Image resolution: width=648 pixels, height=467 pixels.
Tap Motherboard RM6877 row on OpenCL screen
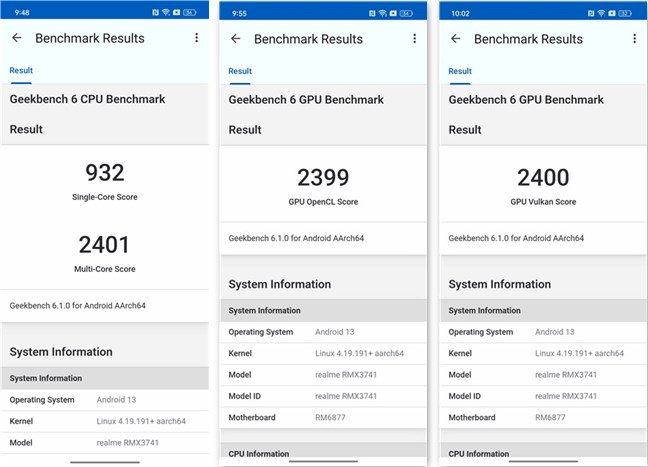click(x=323, y=418)
